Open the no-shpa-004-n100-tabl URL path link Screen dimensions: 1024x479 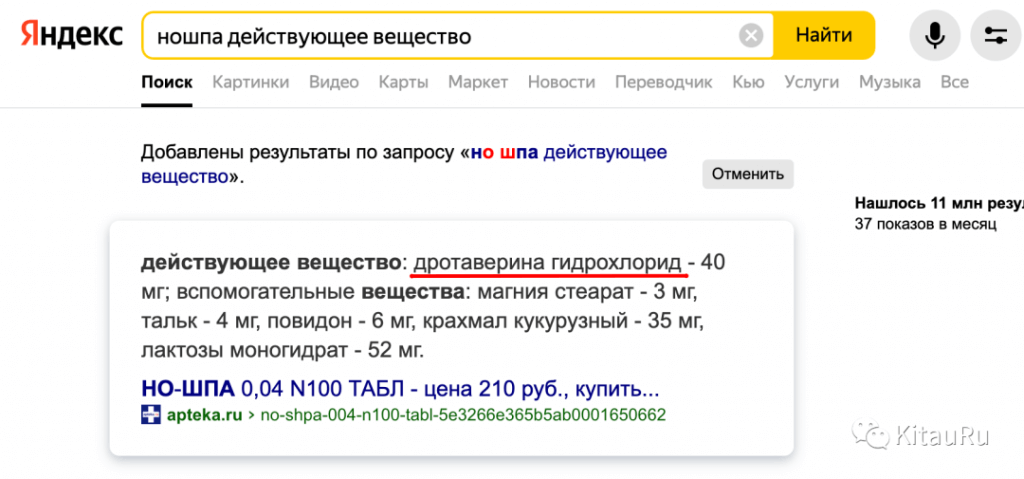pyautogui.click(x=463, y=415)
